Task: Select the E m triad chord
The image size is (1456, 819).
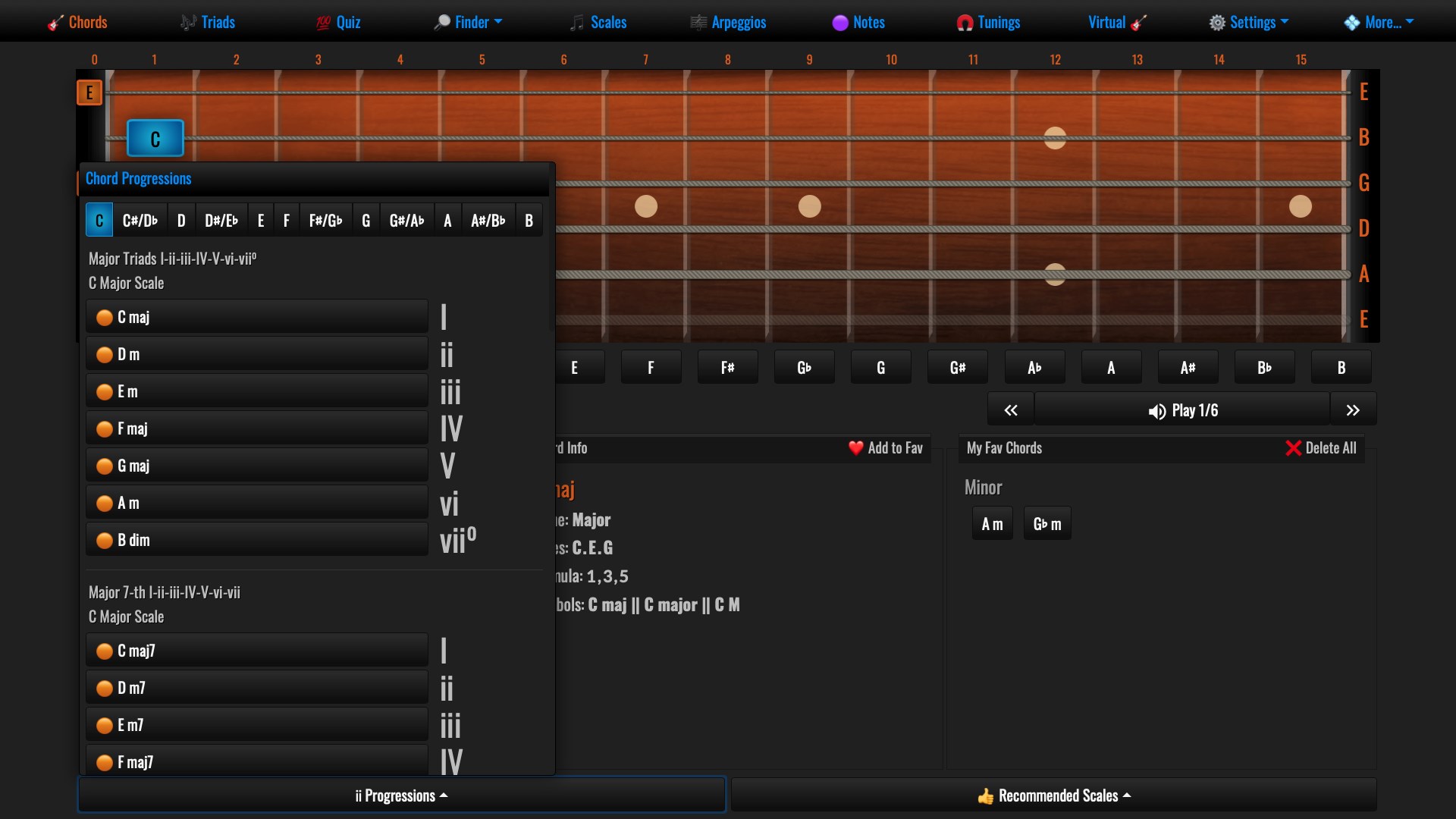Action: [257, 391]
